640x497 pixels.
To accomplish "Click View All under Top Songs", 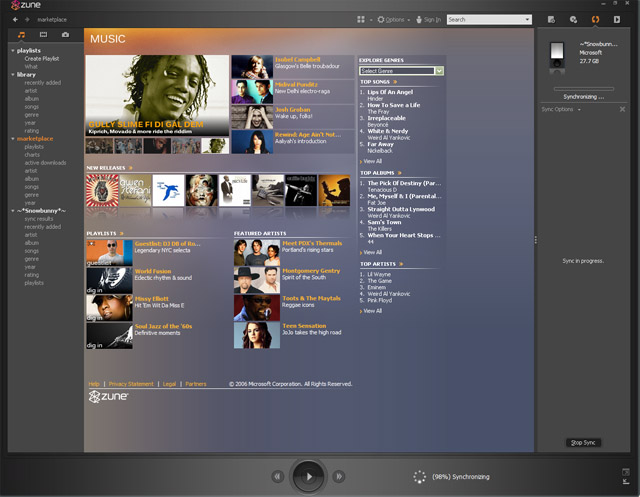I will 372,161.
